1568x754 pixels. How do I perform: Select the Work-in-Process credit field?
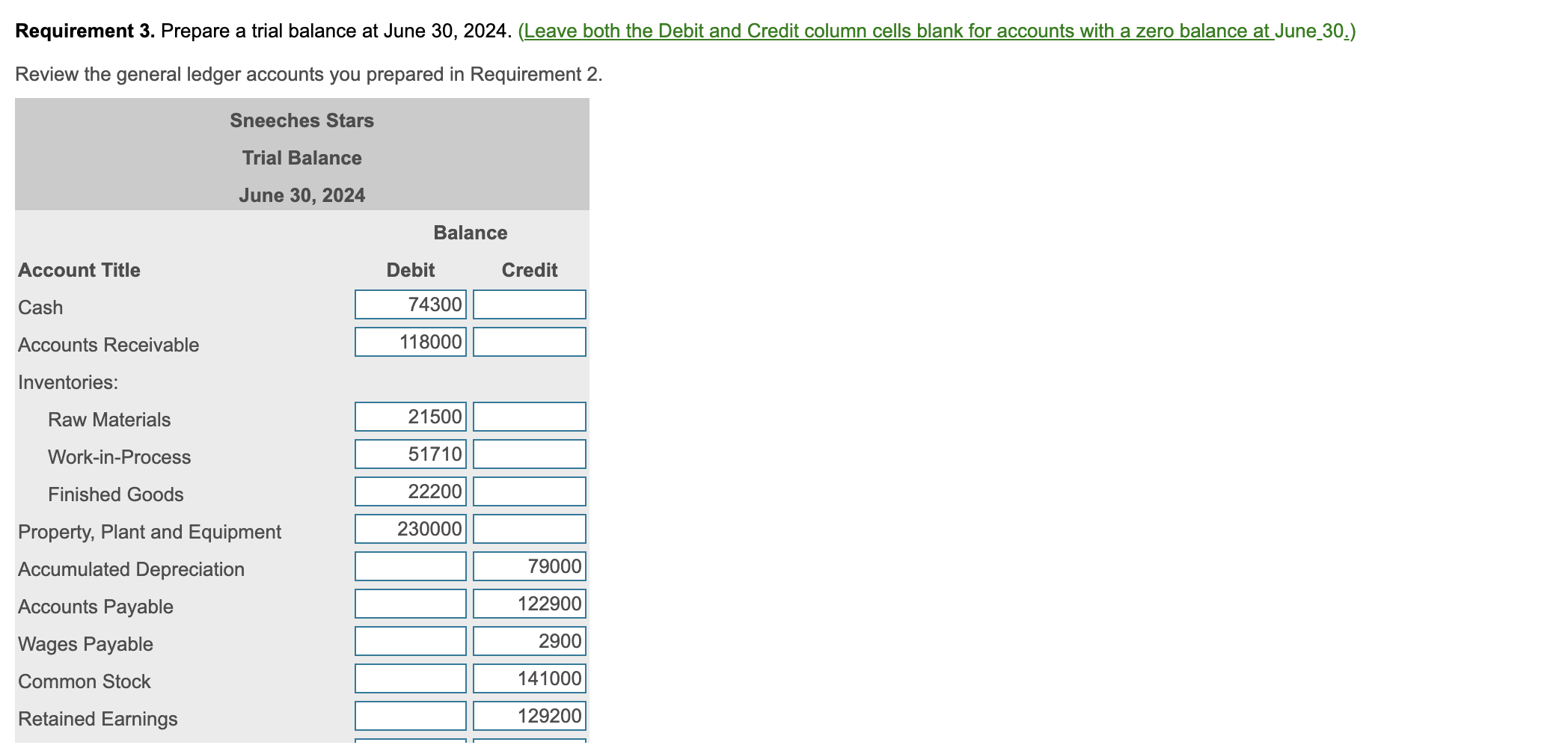[x=530, y=454]
